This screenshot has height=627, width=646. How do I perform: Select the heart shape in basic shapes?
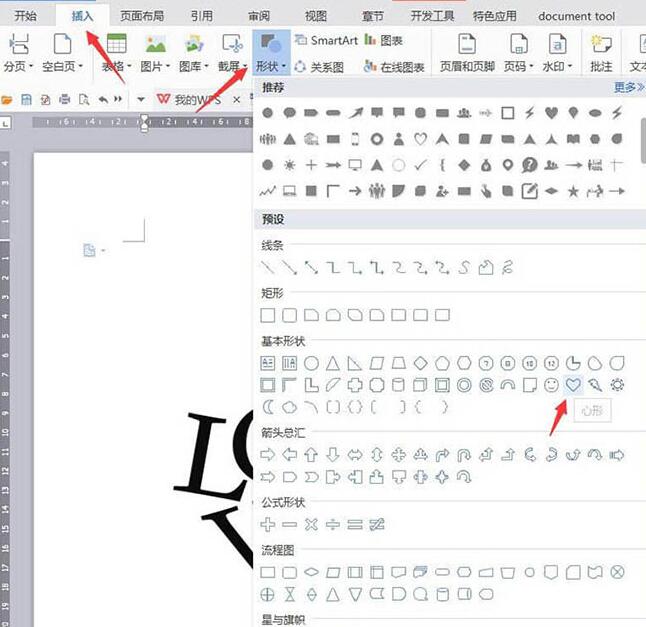(x=573, y=385)
